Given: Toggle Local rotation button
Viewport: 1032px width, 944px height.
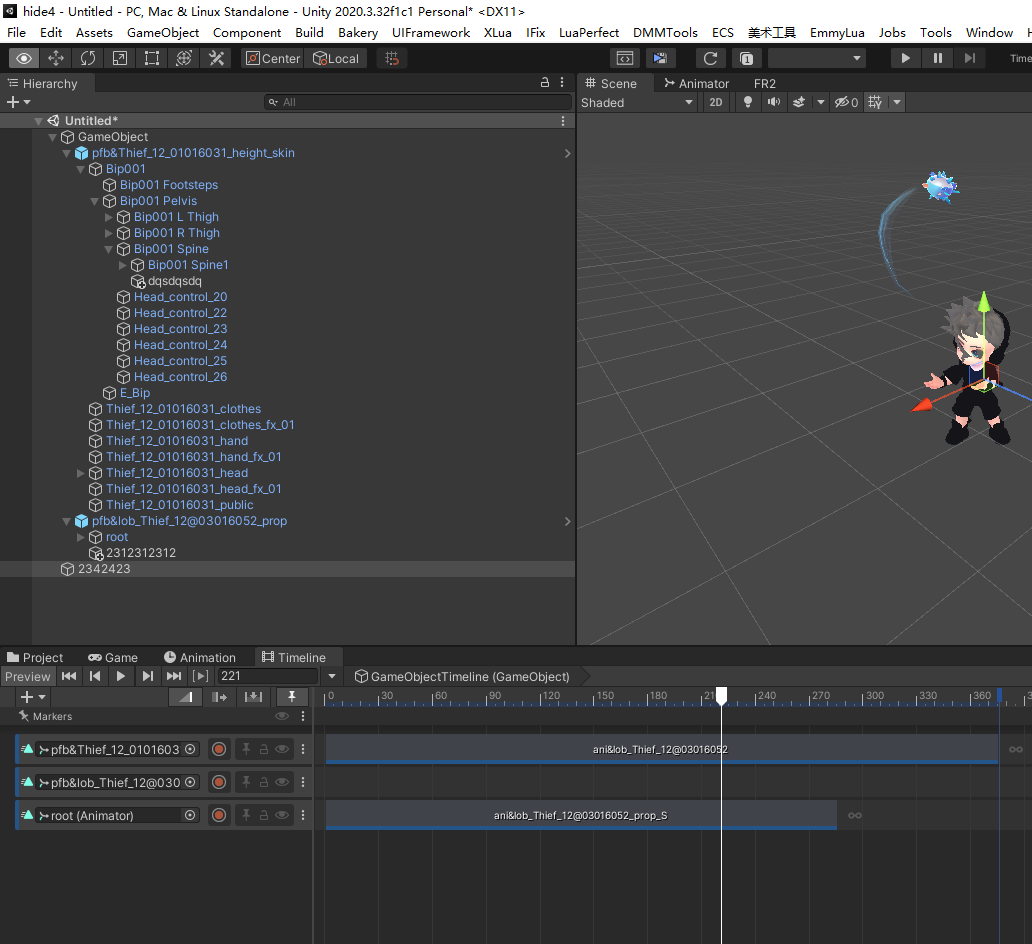Looking at the screenshot, I should (x=336, y=59).
